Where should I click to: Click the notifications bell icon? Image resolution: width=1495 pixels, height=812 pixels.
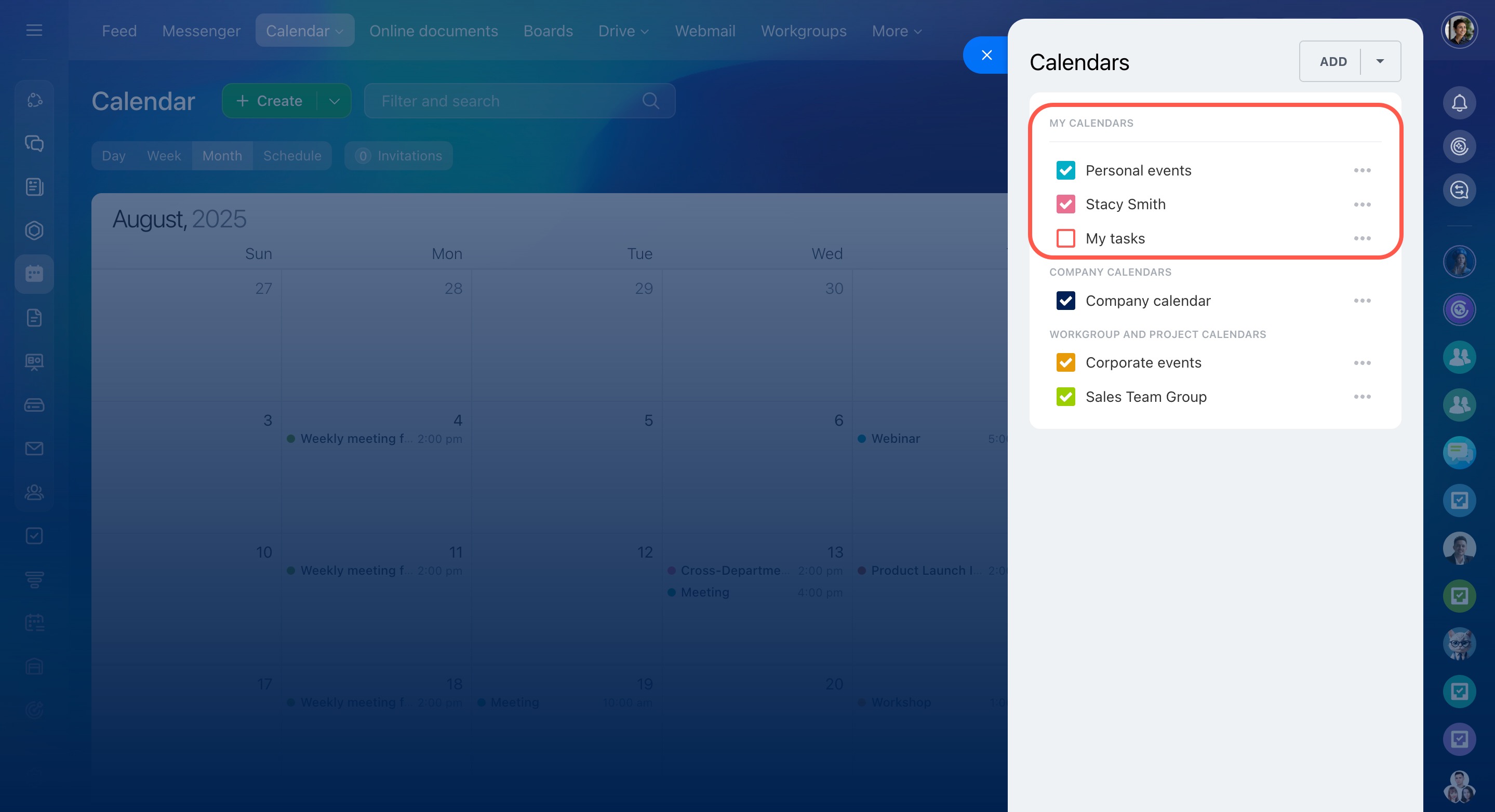(x=1459, y=103)
